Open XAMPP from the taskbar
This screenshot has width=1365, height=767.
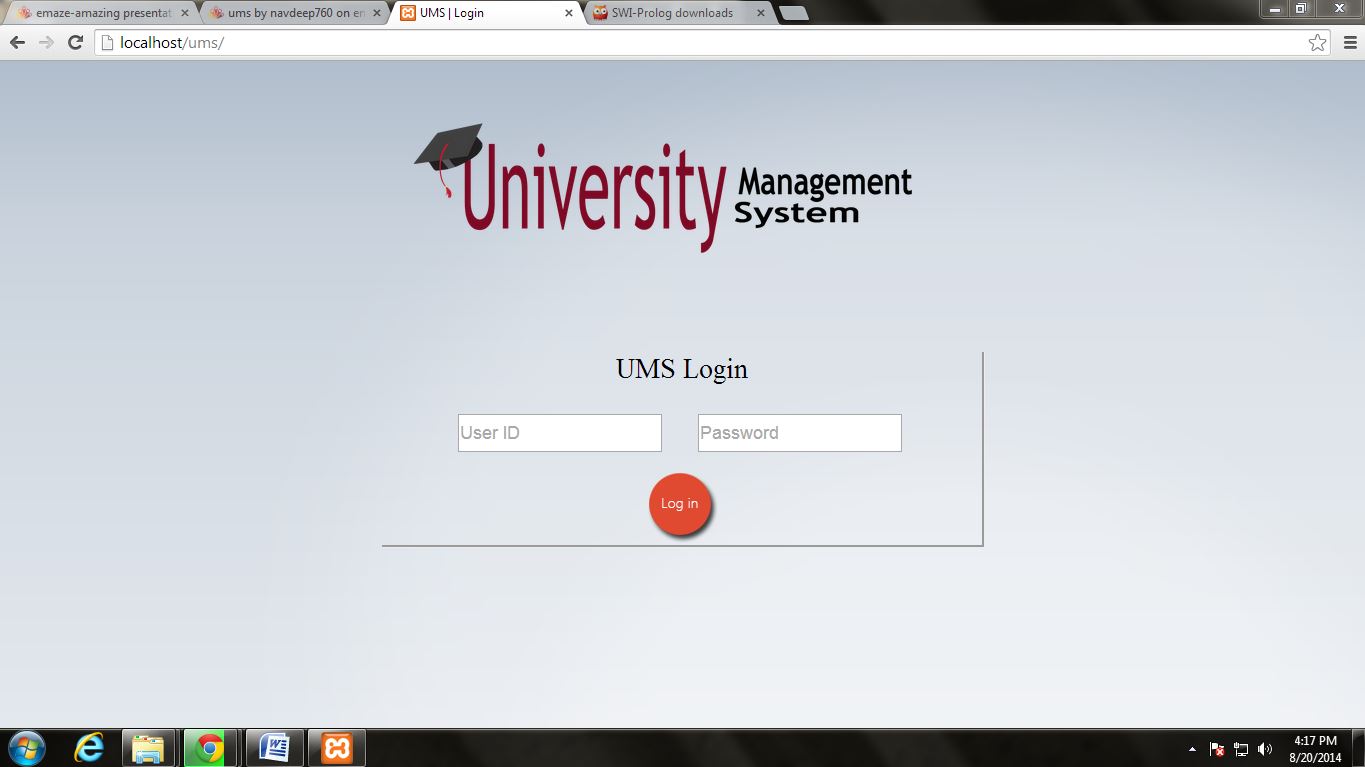tap(337, 748)
